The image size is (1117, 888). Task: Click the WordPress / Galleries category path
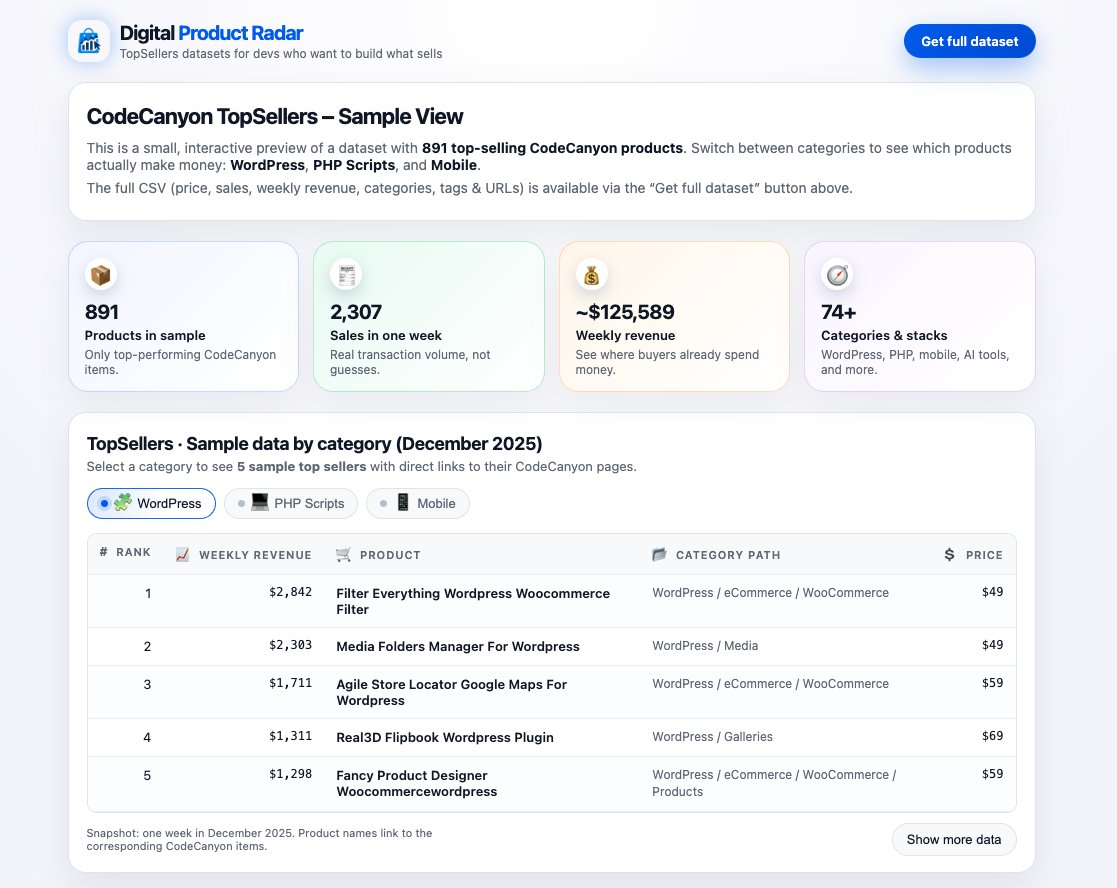click(712, 736)
